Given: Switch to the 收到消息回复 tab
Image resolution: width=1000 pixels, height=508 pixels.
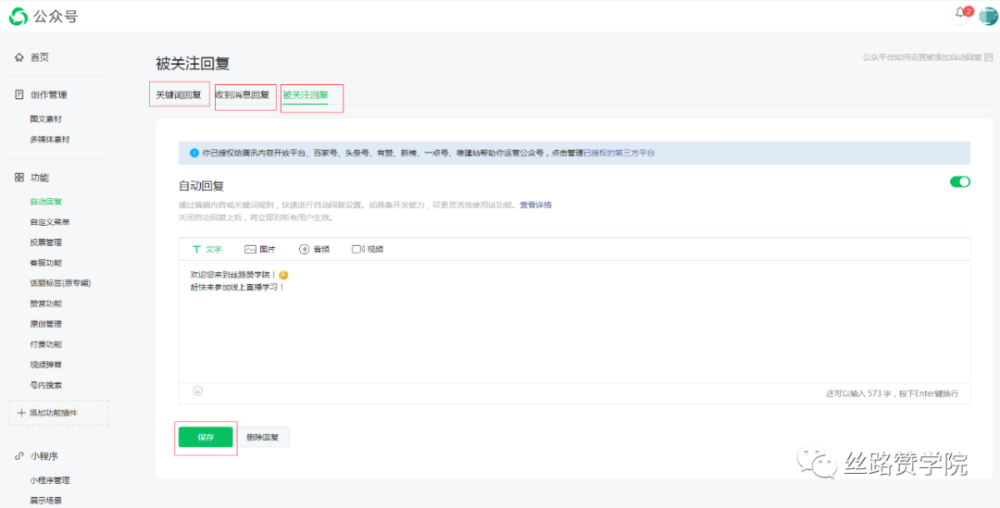Looking at the screenshot, I should pyautogui.click(x=242, y=96).
